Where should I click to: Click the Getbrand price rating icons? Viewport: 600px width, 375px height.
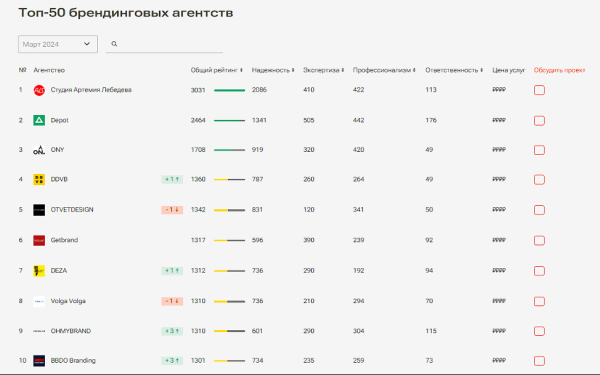pos(499,240)
